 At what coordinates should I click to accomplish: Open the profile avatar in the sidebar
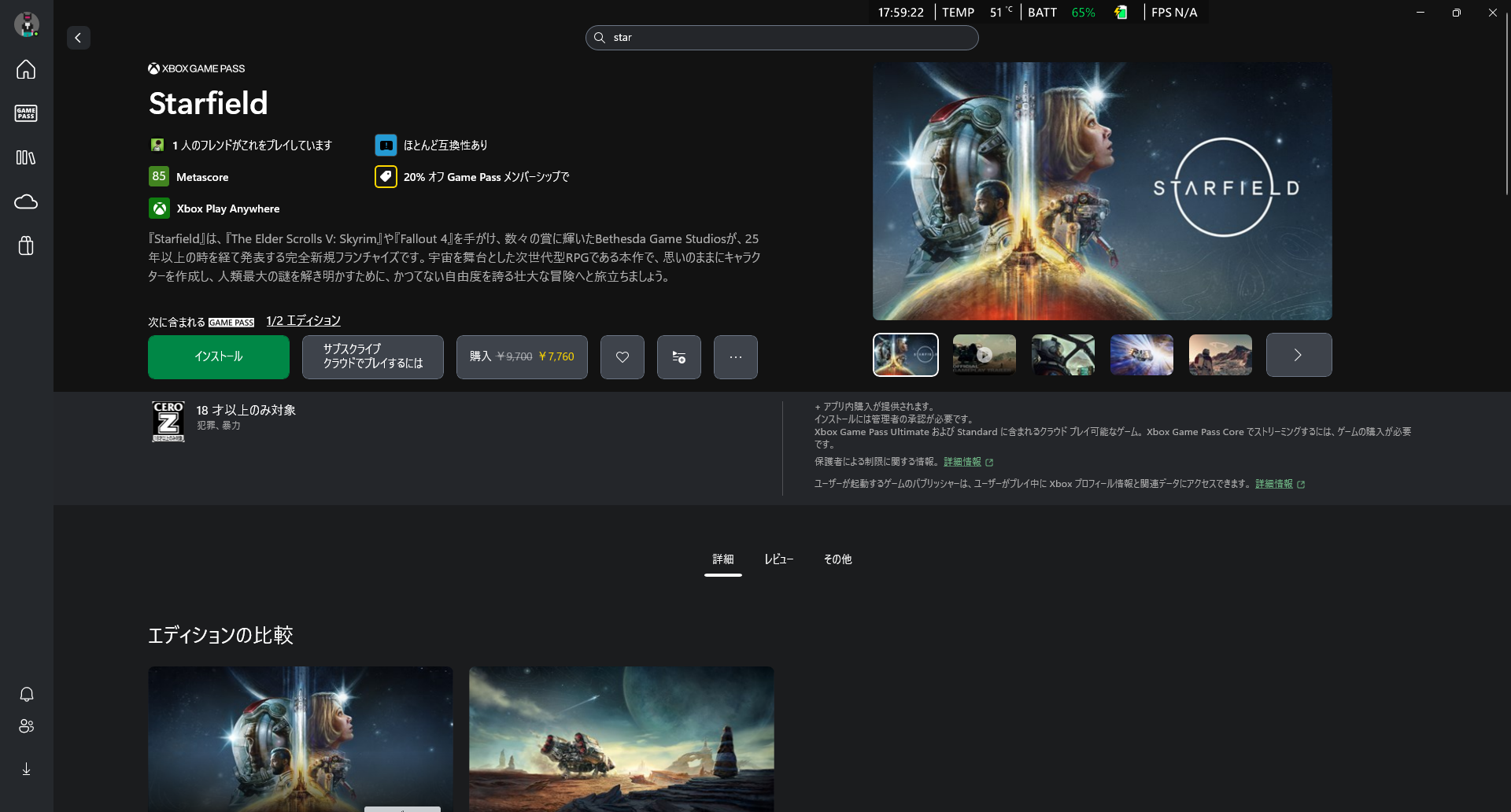(27, 24)
